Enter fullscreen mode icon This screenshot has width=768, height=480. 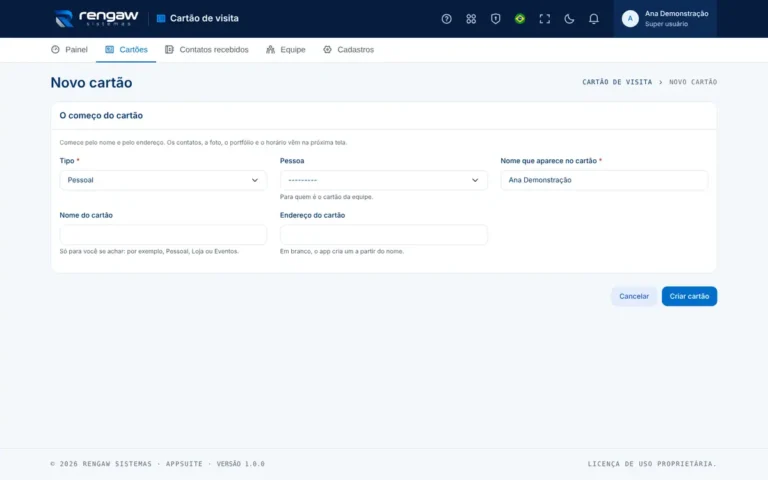pyautogui.click(x=544, y=19)
